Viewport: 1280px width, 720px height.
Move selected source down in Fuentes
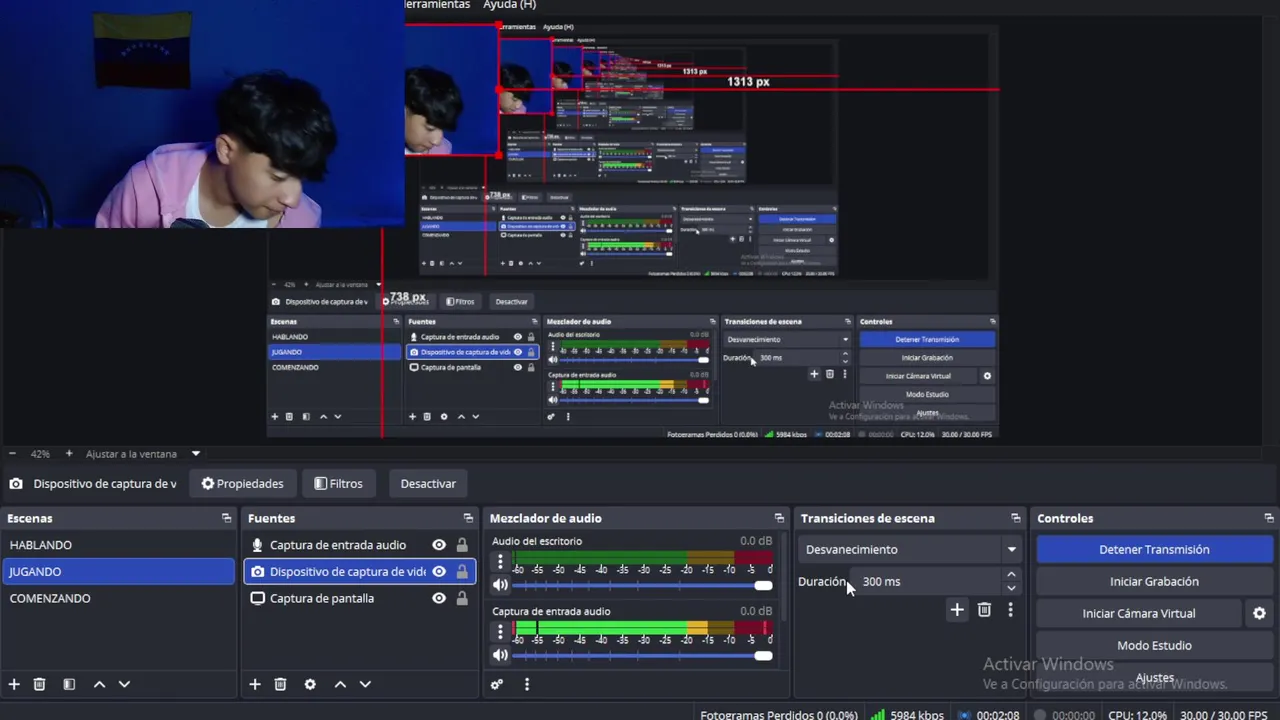(365, 684)
